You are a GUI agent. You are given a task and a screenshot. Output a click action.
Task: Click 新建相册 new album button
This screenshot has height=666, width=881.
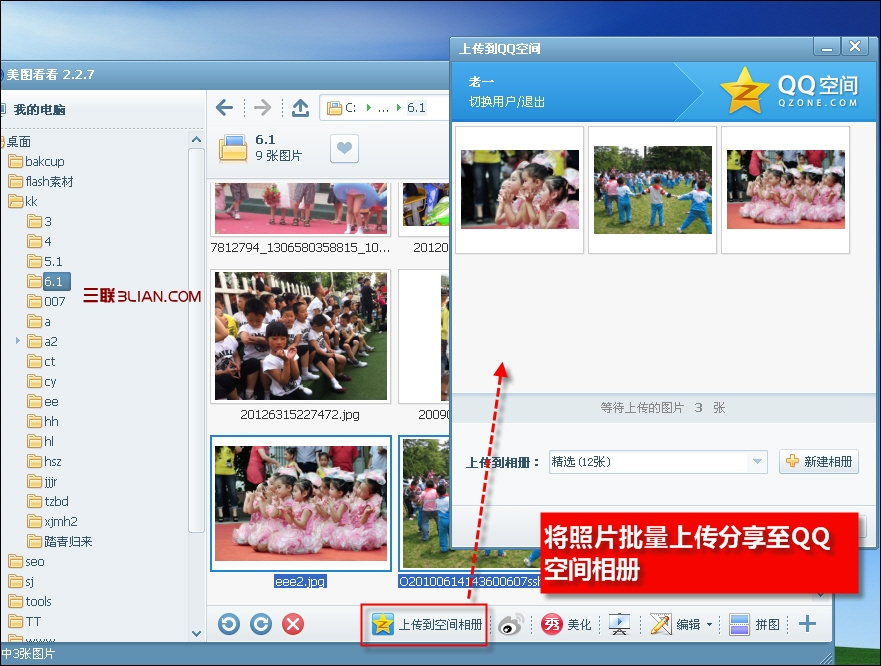click(819, 461)
